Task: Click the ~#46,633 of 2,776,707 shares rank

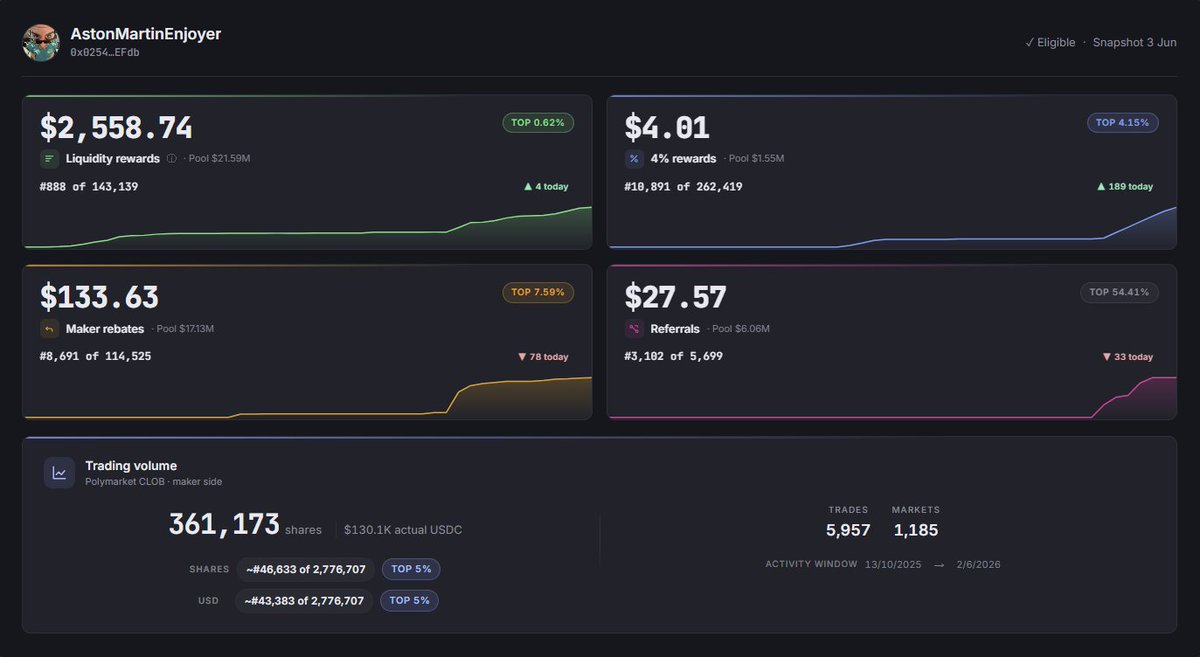Action: pos(306,570)
